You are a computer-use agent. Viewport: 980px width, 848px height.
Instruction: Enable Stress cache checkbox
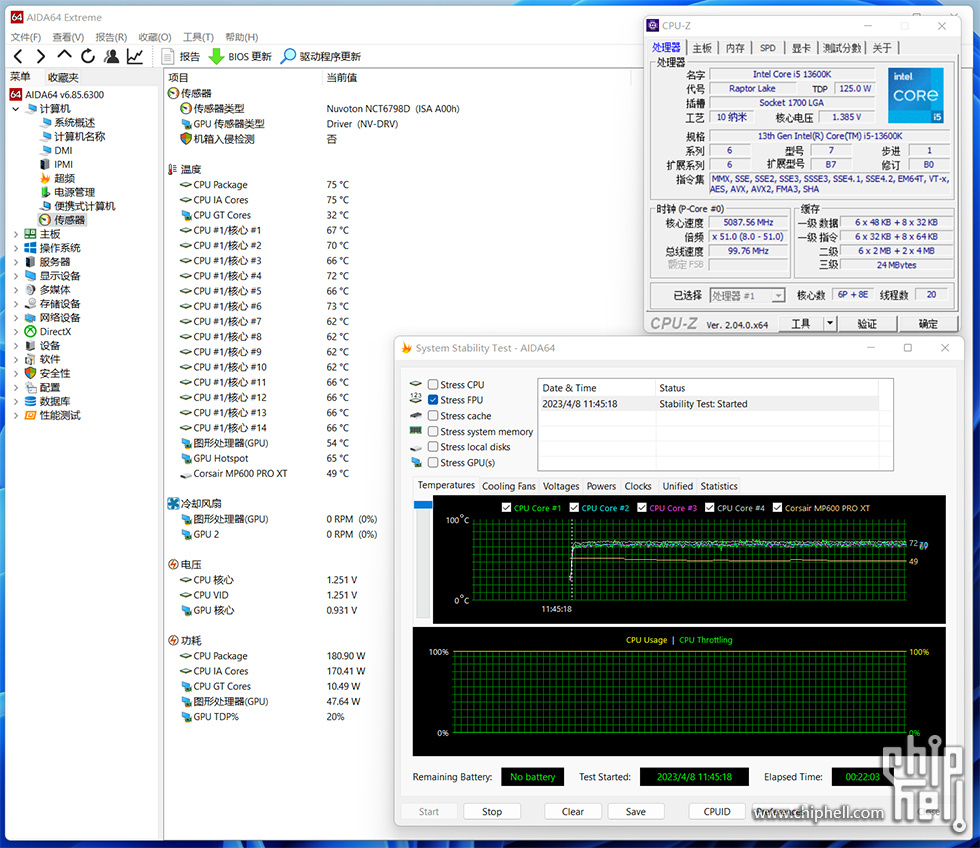(x=432, y=416)
